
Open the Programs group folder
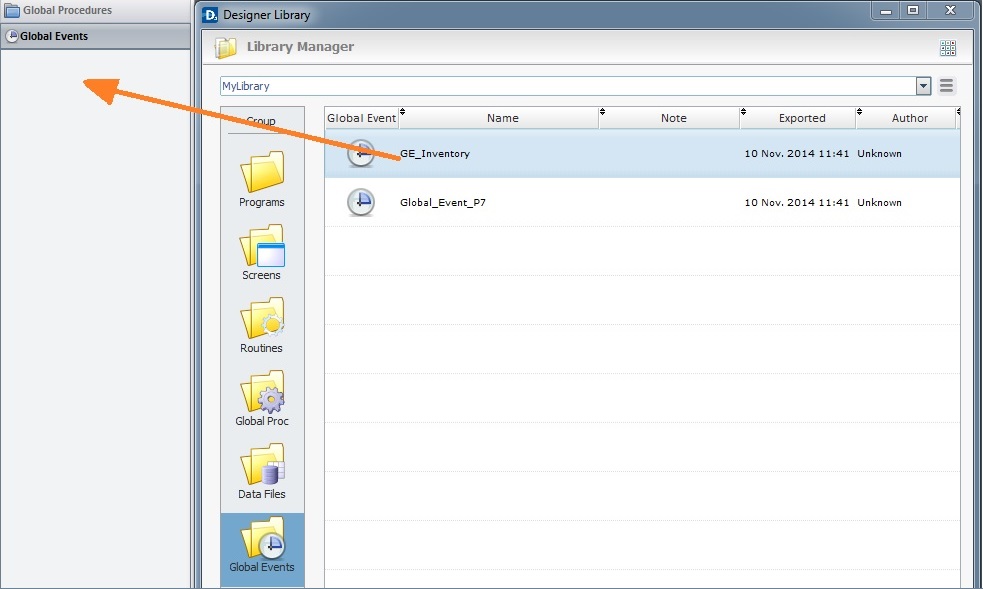[x=262, y=179]
